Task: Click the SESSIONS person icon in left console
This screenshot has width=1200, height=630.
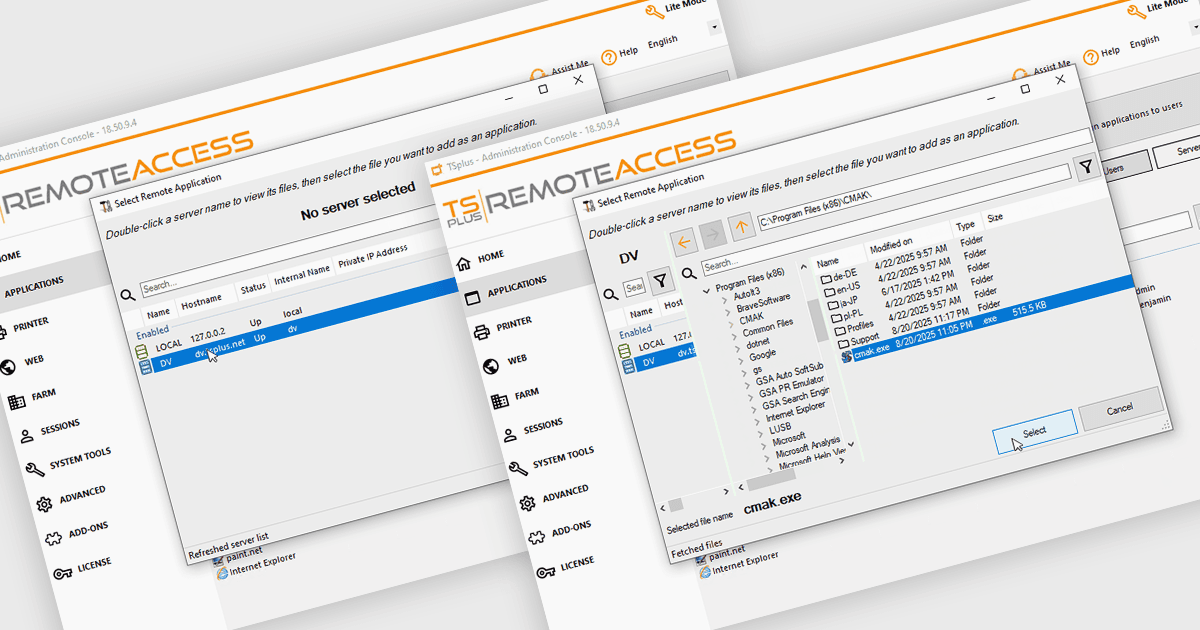Action: (26, 434)
